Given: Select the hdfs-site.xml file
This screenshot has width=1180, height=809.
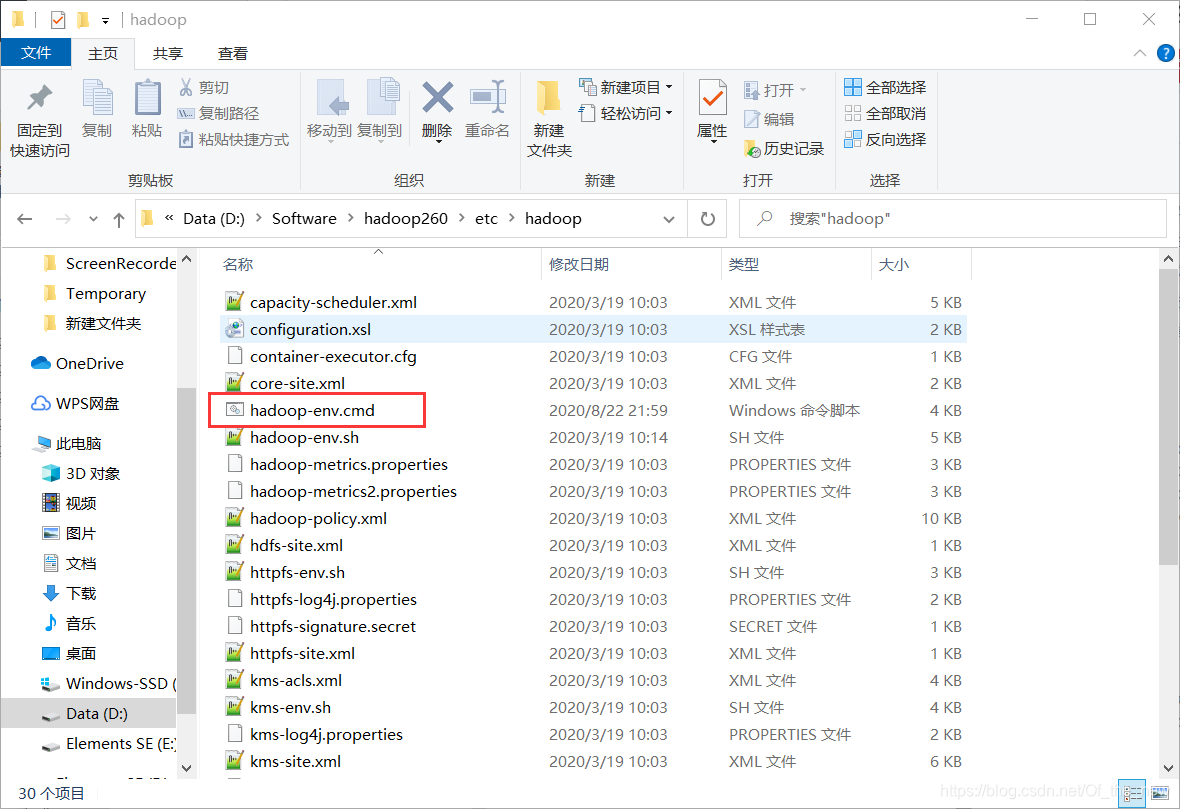Looking at the screenshot, I should [x=296, y=546].
